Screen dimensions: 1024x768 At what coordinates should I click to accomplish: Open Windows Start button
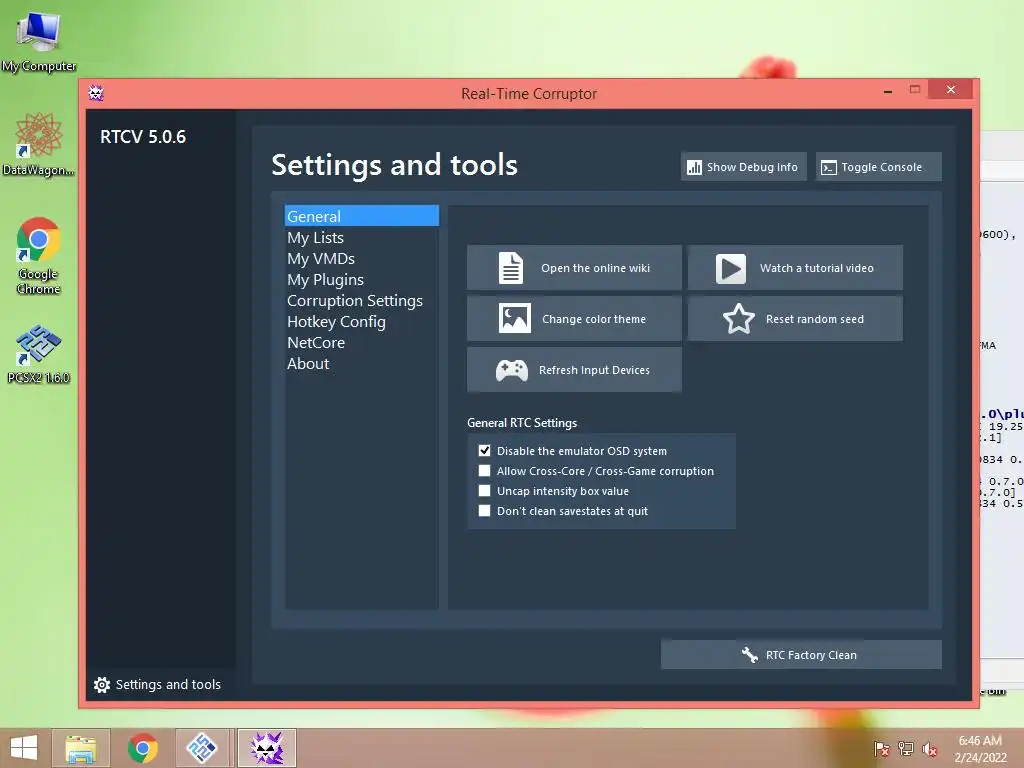[24, 748]
